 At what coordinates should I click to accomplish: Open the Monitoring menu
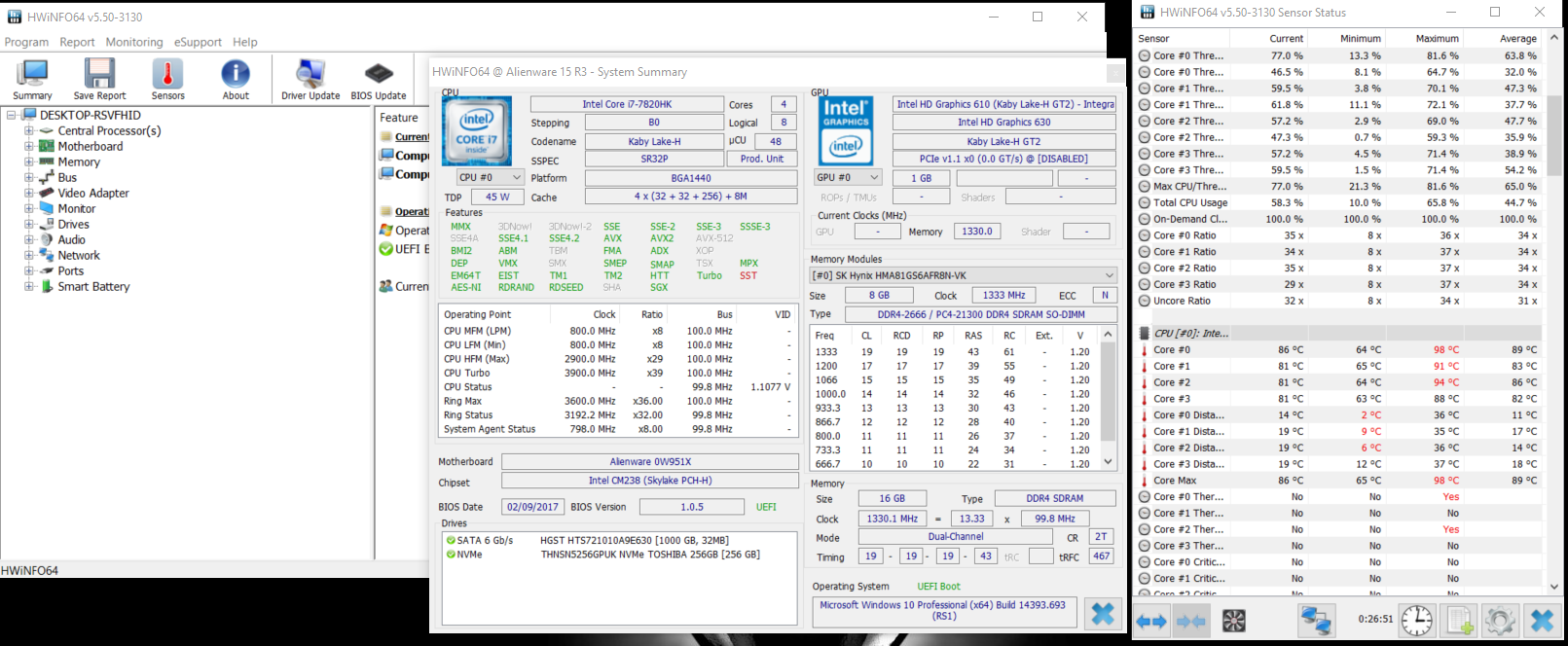[x=134, y=42]
